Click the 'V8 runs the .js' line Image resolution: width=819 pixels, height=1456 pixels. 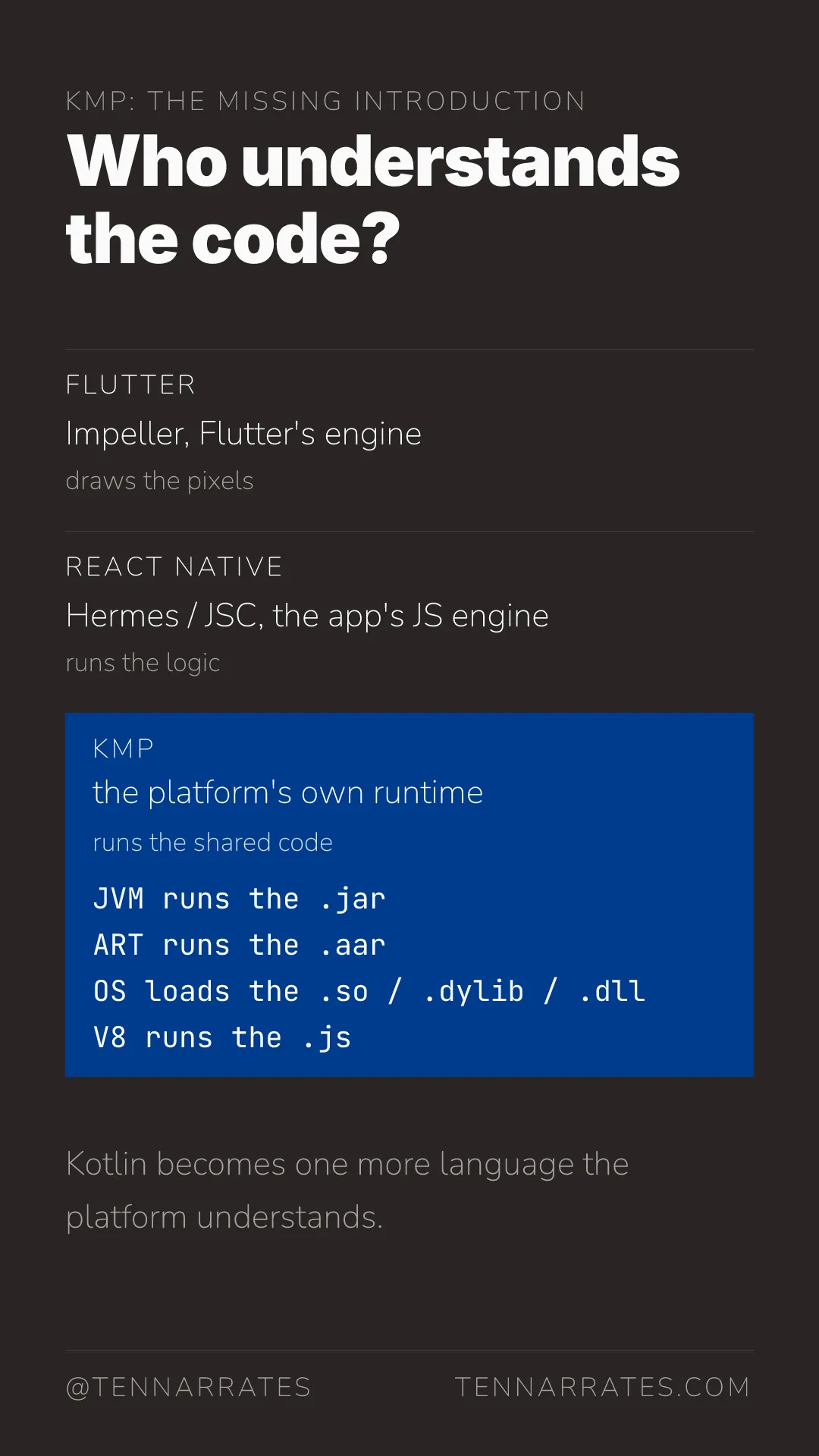coord(222,1038)
